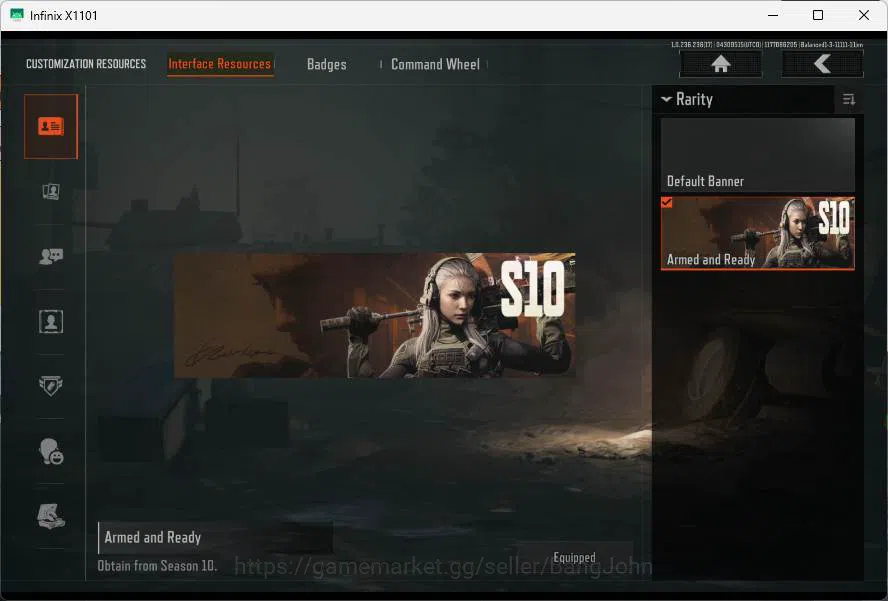Click the Infinix X1101 window title icon
Image resolution: width=888 pixels, height=601 pixels.
tap(17, 15)
